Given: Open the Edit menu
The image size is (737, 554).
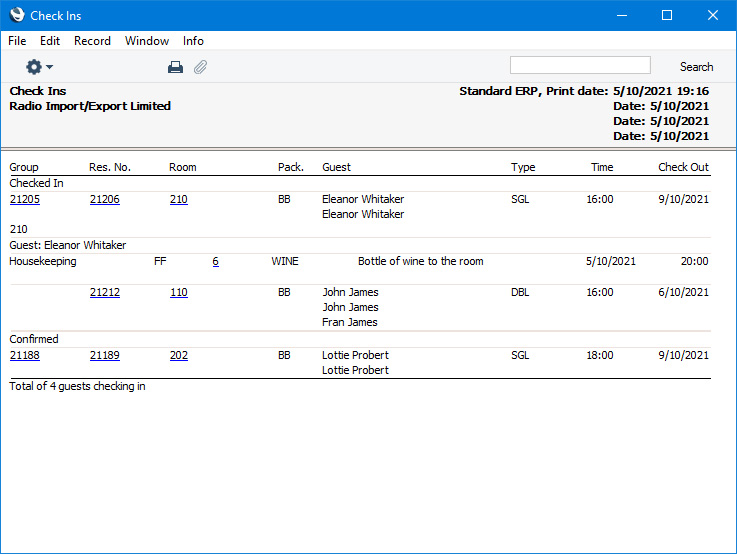Looking at the screenshot, I should (50, 41).
